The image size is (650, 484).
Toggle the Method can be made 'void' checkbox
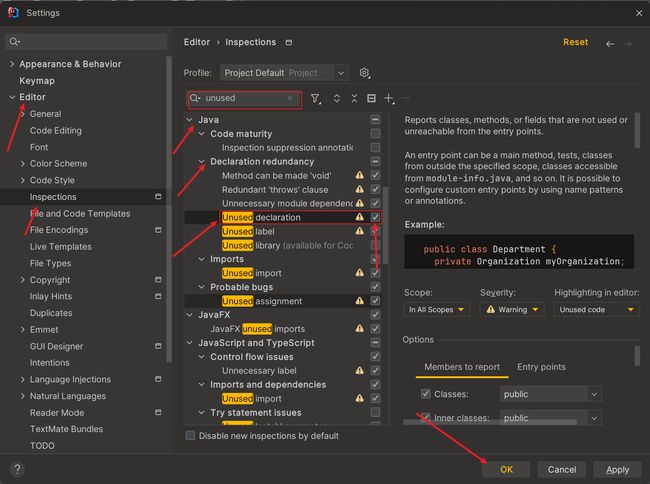point(375,175)
